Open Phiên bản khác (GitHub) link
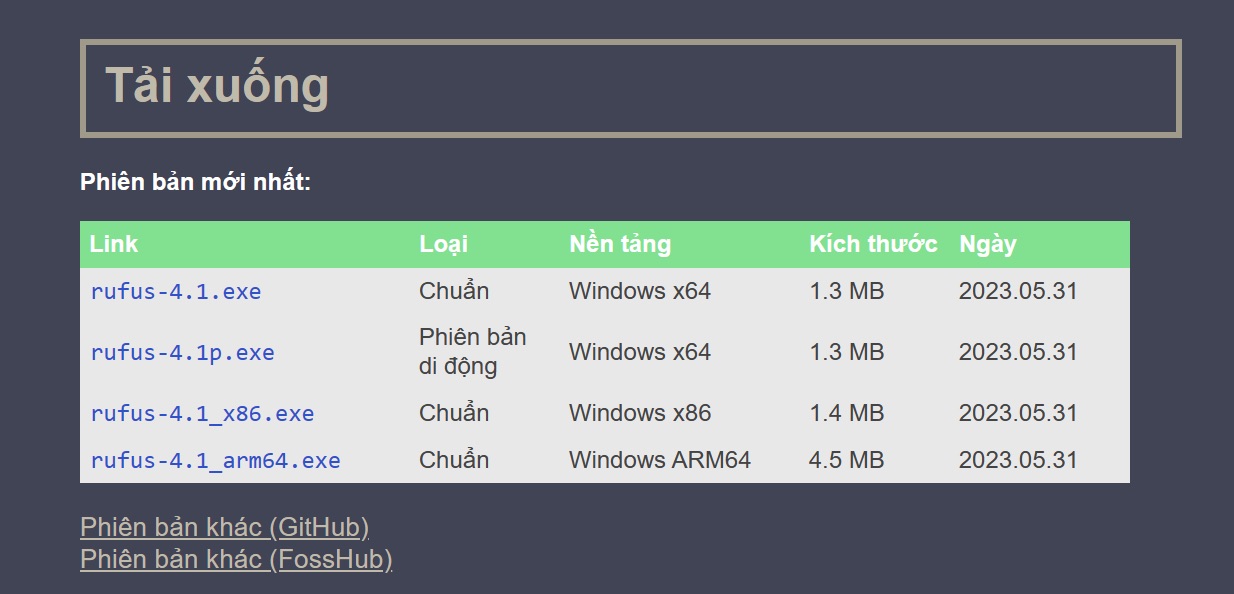Image resolution: width=1234 pixels, height=594 pixels. (225, 527)
